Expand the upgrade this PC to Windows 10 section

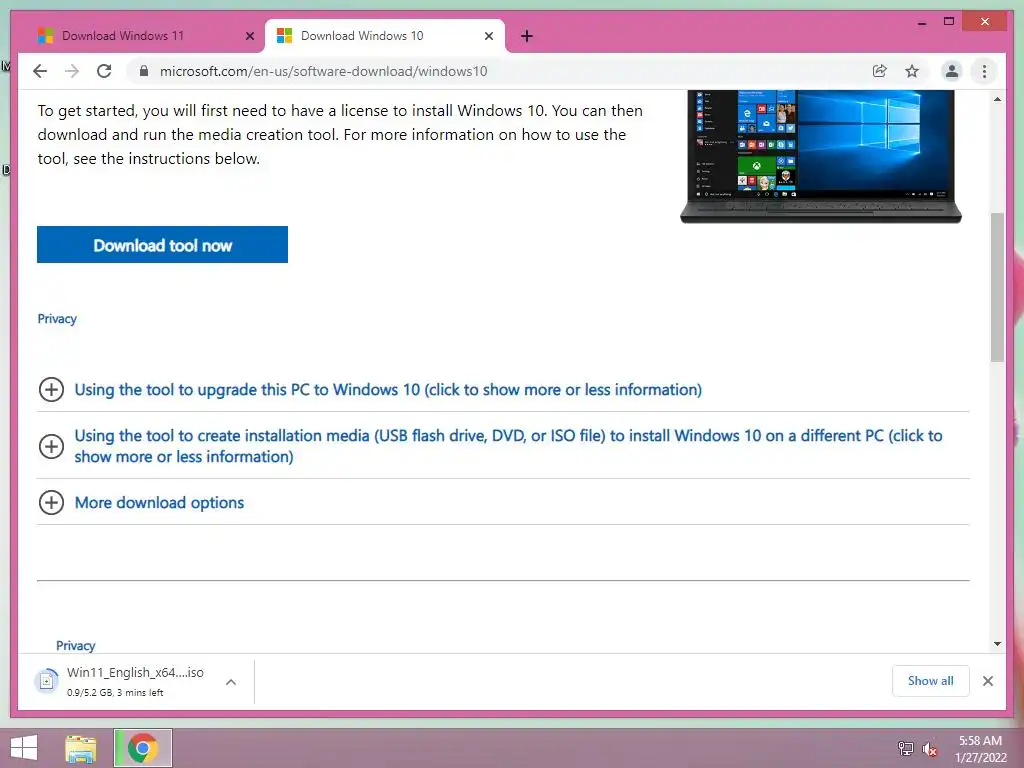[388, 390]
